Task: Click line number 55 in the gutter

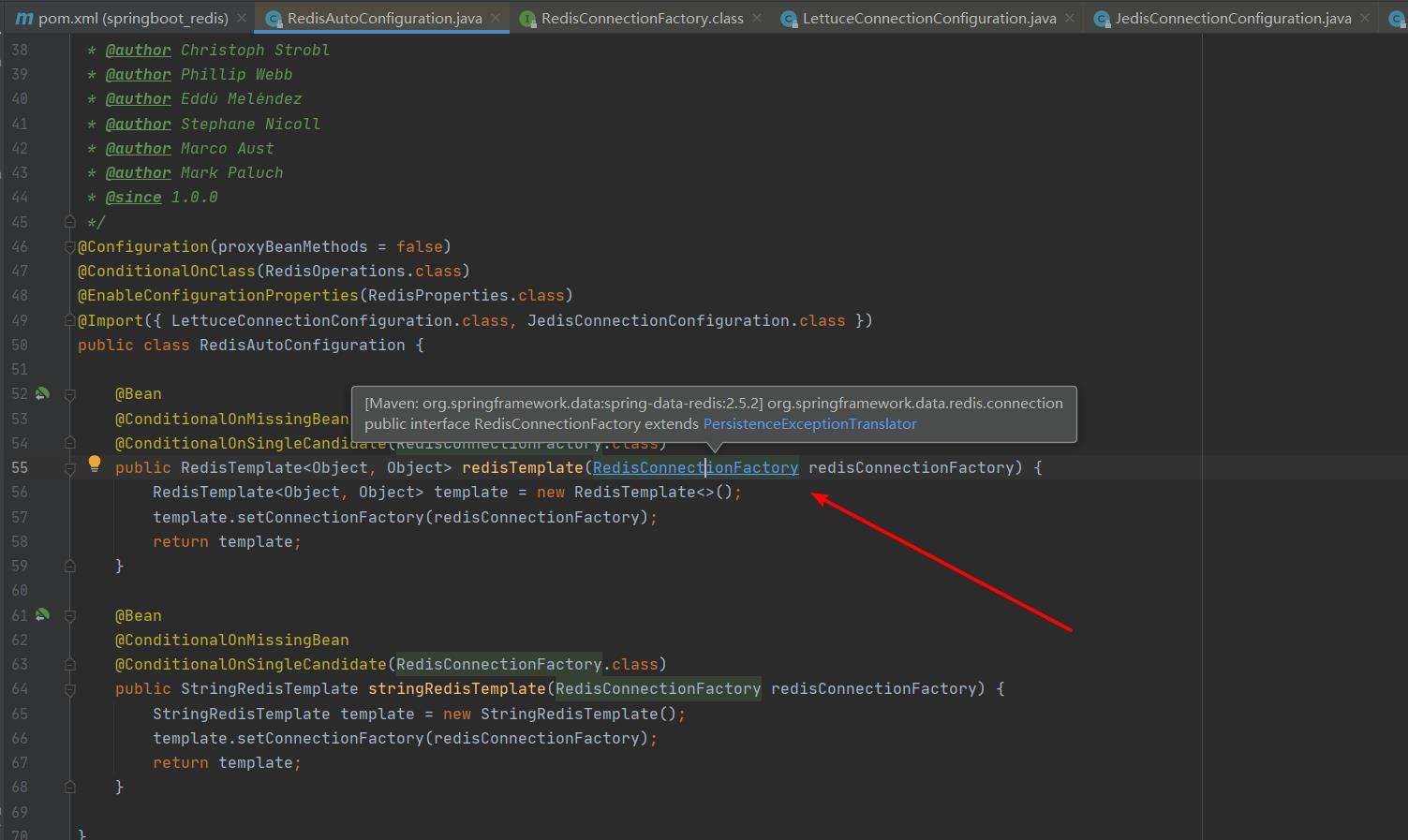Action: coord(20,467)
